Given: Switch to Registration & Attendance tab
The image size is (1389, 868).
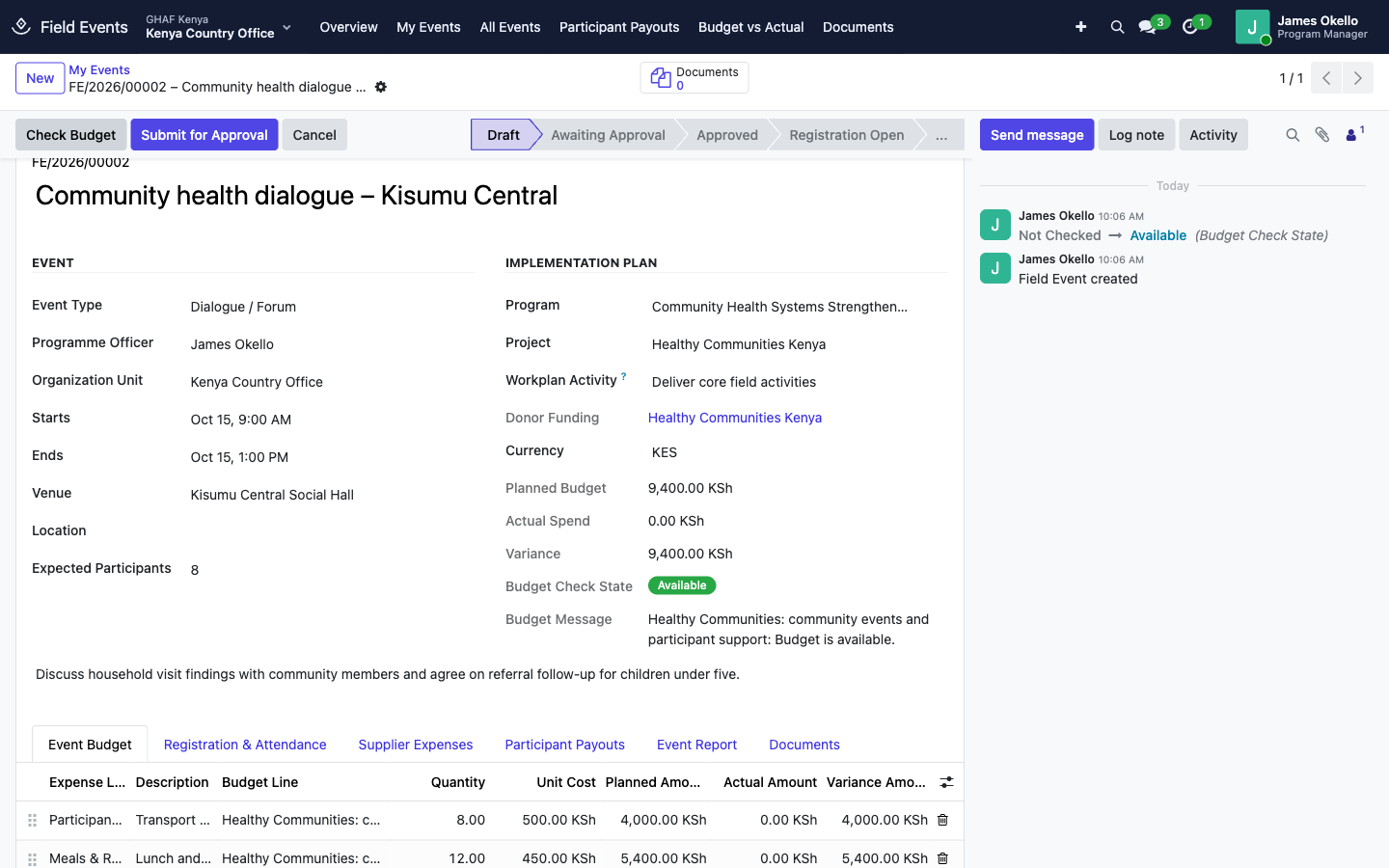Looking at the screenshot, I should tap(245, 745).
